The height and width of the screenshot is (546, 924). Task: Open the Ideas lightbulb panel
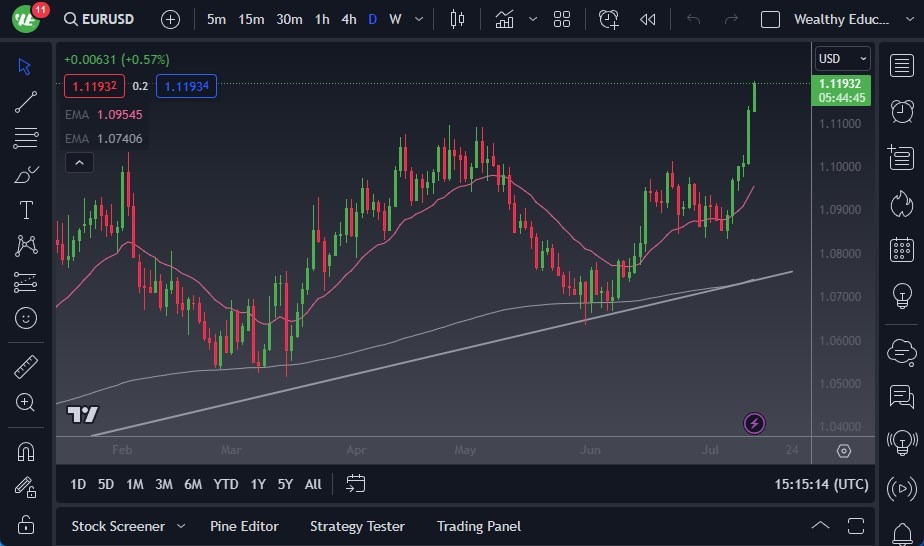coord(901,296)
